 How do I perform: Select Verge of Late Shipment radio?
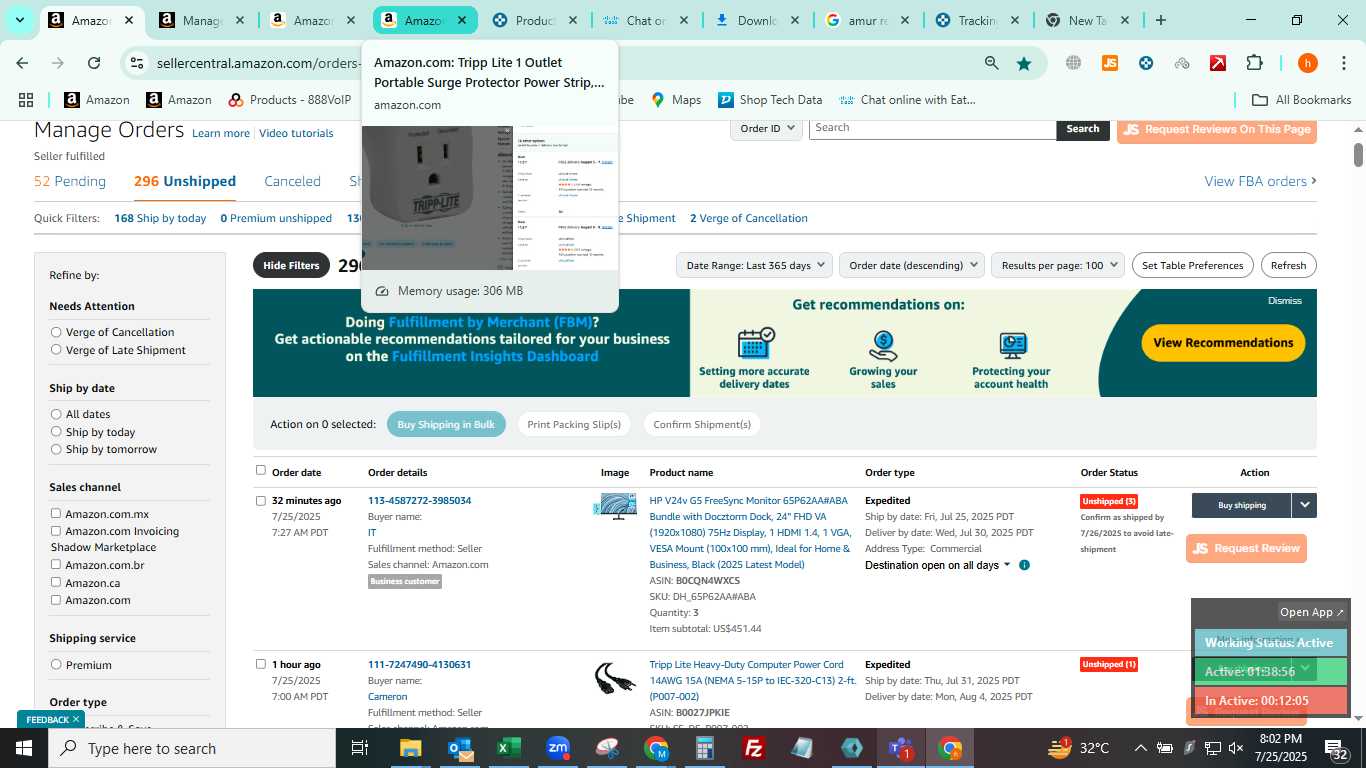[56, 350]
